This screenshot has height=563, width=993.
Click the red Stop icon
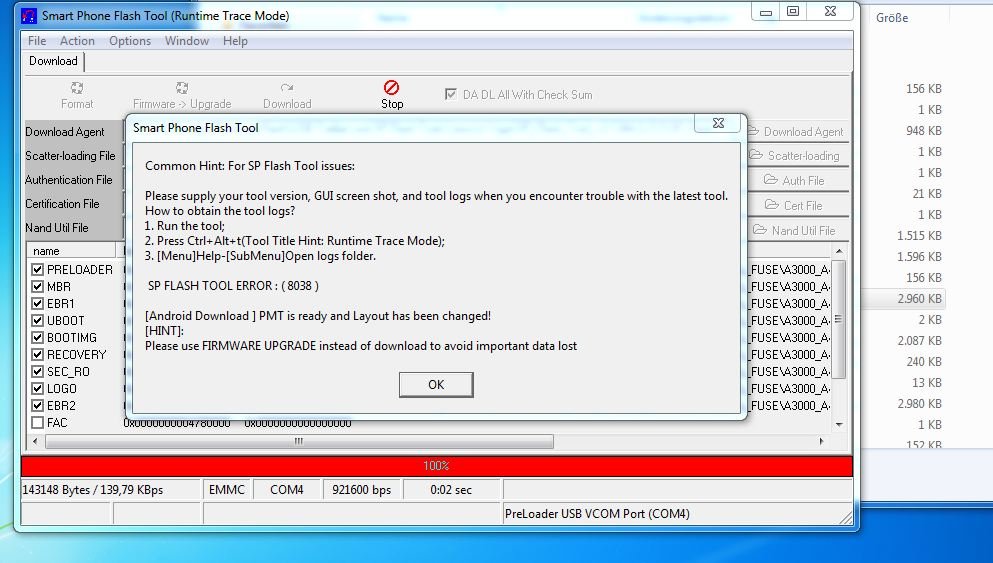[391, 87]
